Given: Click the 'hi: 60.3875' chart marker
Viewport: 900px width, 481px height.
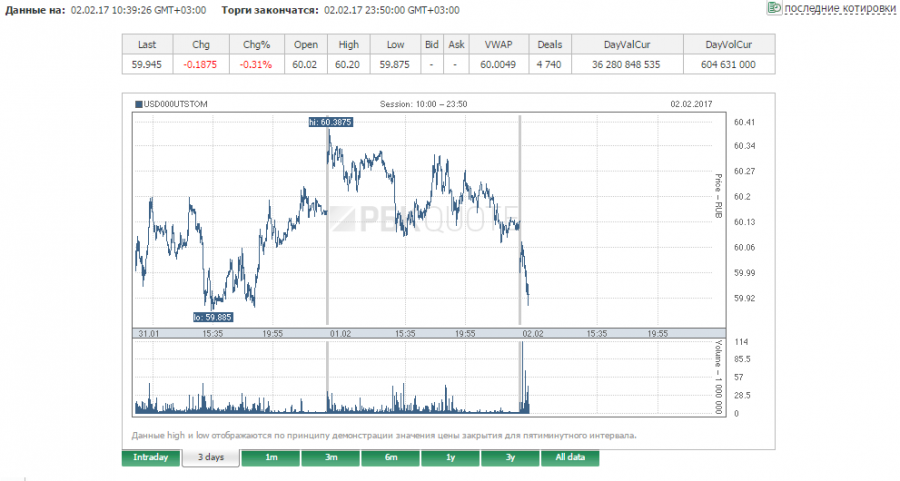Looking at the screenshot, I should click(x=330, y=122).
